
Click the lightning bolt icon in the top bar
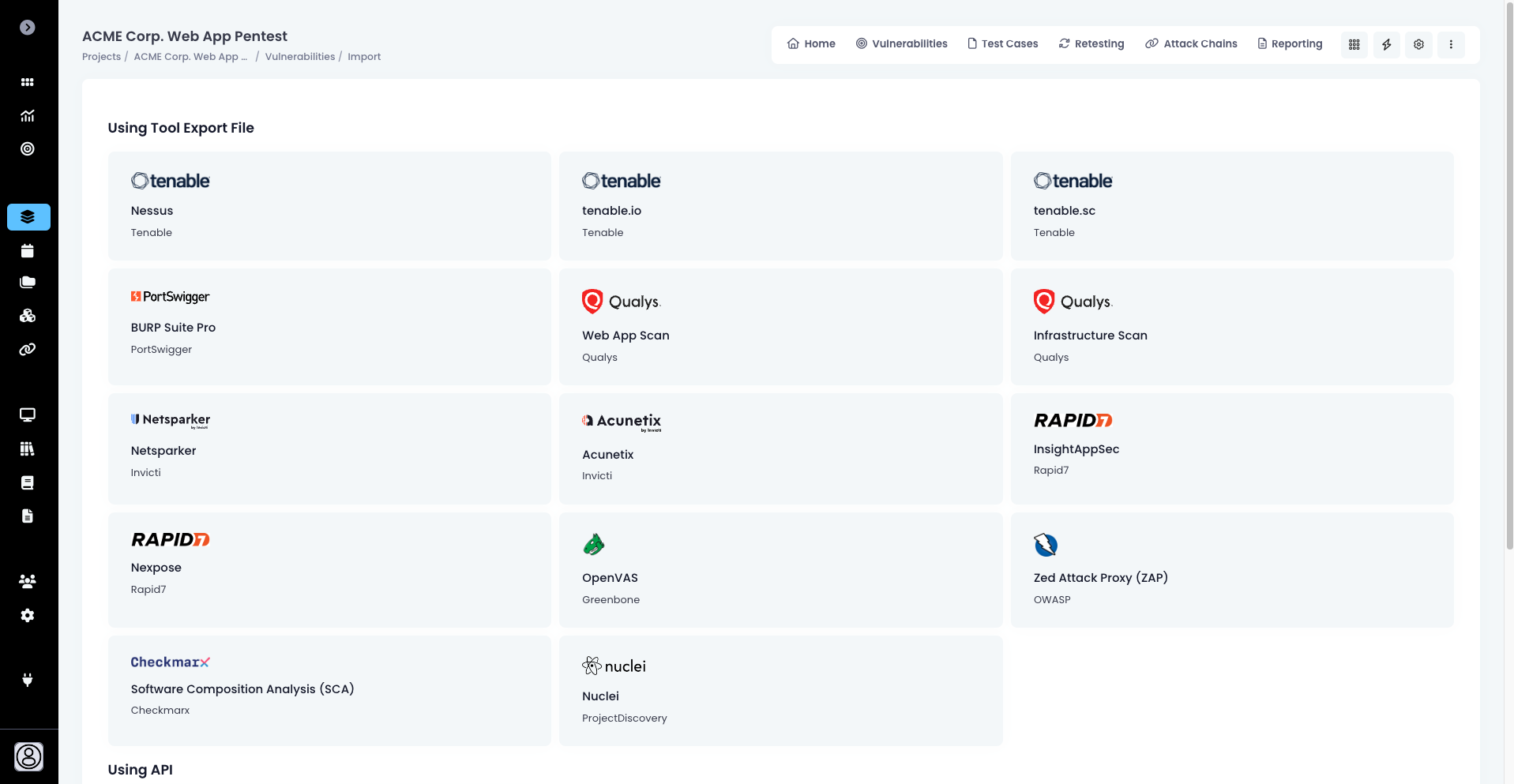tap(1386, 45)
